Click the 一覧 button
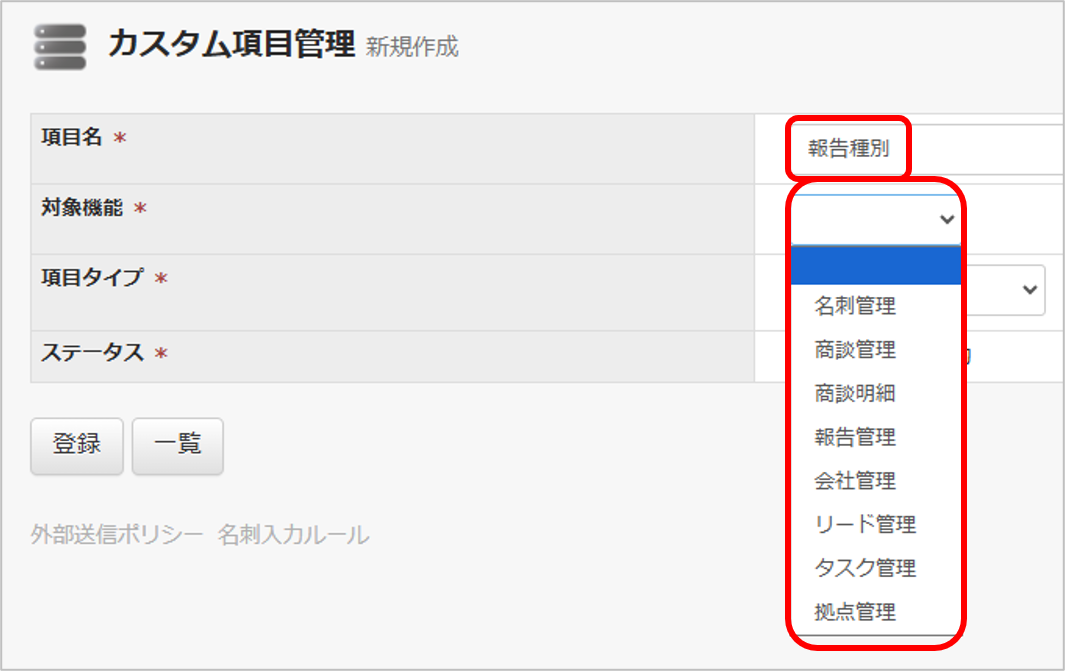The image size is (1065, 671). point(177,446)
